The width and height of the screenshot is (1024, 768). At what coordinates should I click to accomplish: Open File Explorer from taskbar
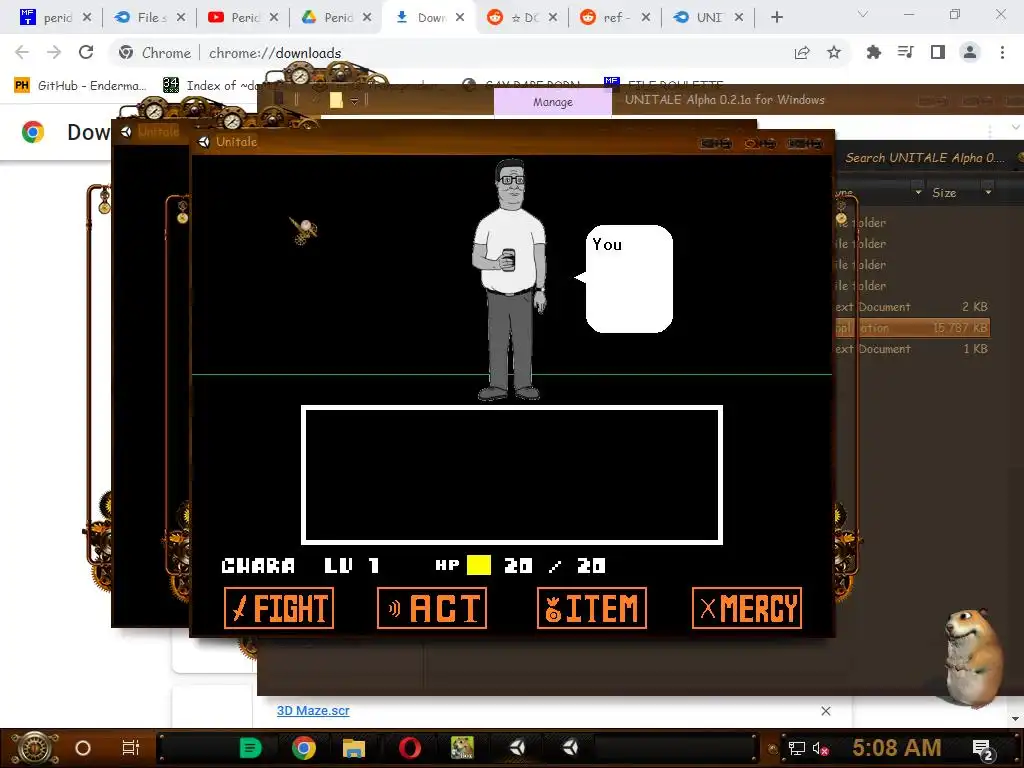(x=353, y=748)
